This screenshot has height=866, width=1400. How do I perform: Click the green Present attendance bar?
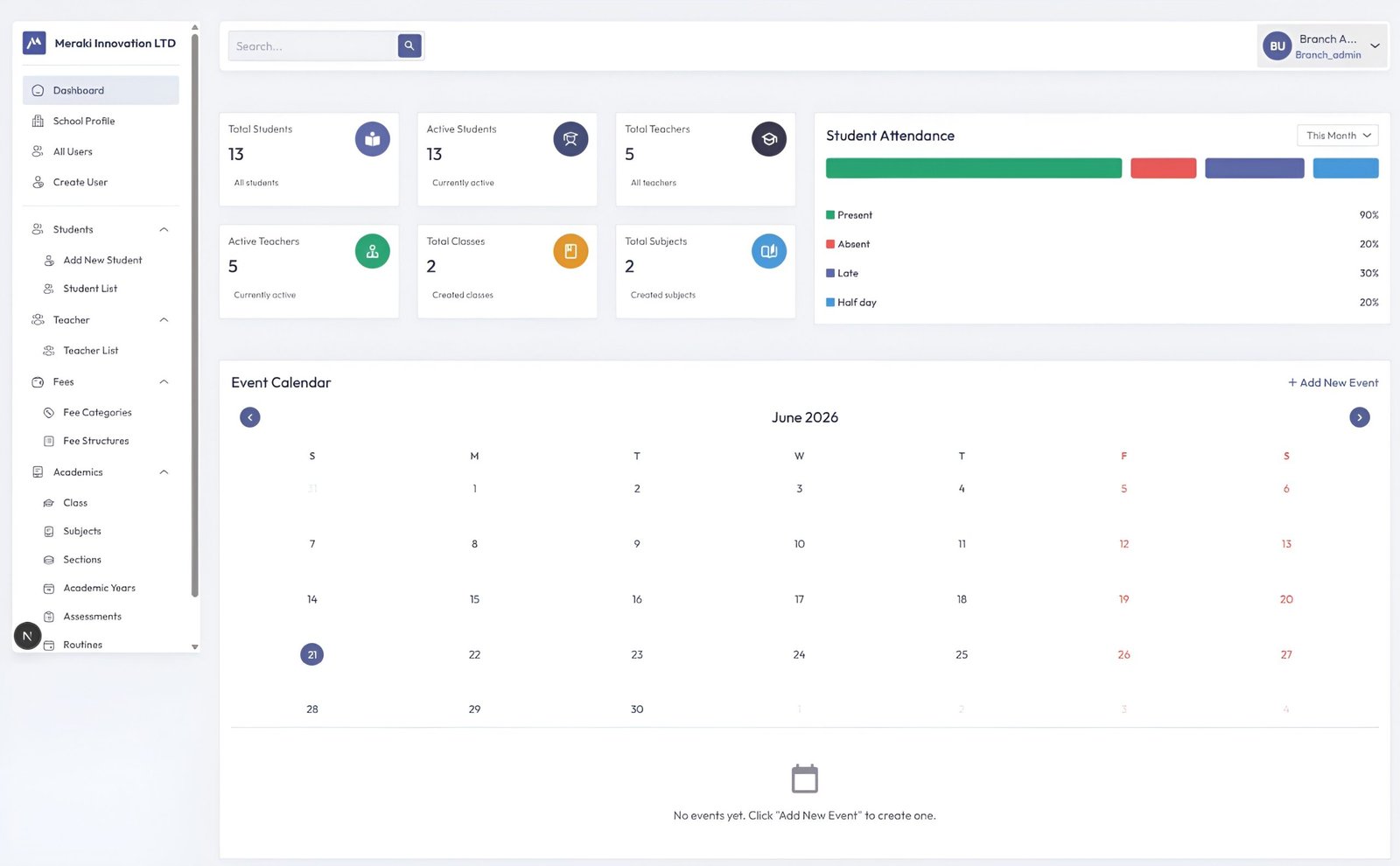(974, 168)
